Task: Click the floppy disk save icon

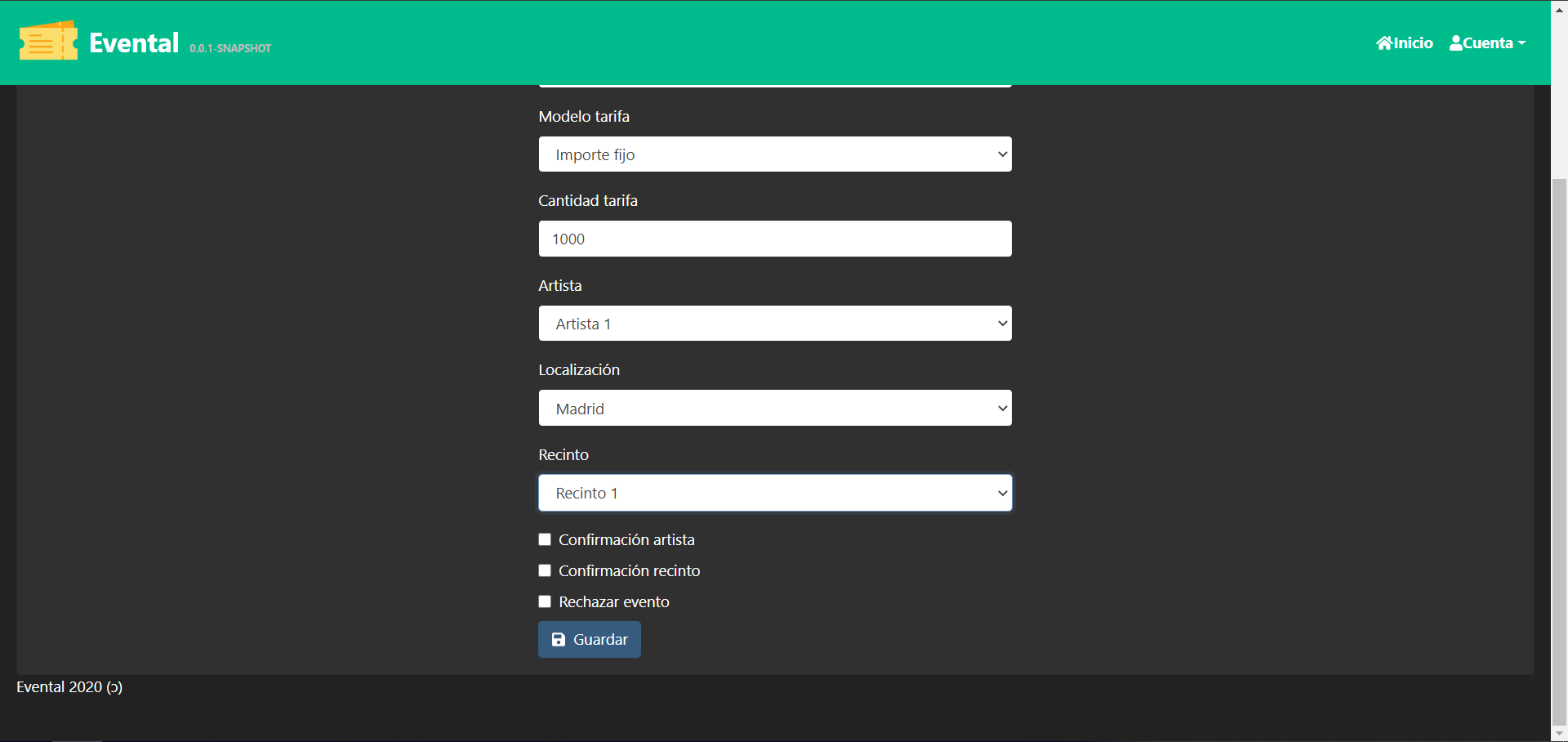Action: pyautogui.click(x=559, y=640)
